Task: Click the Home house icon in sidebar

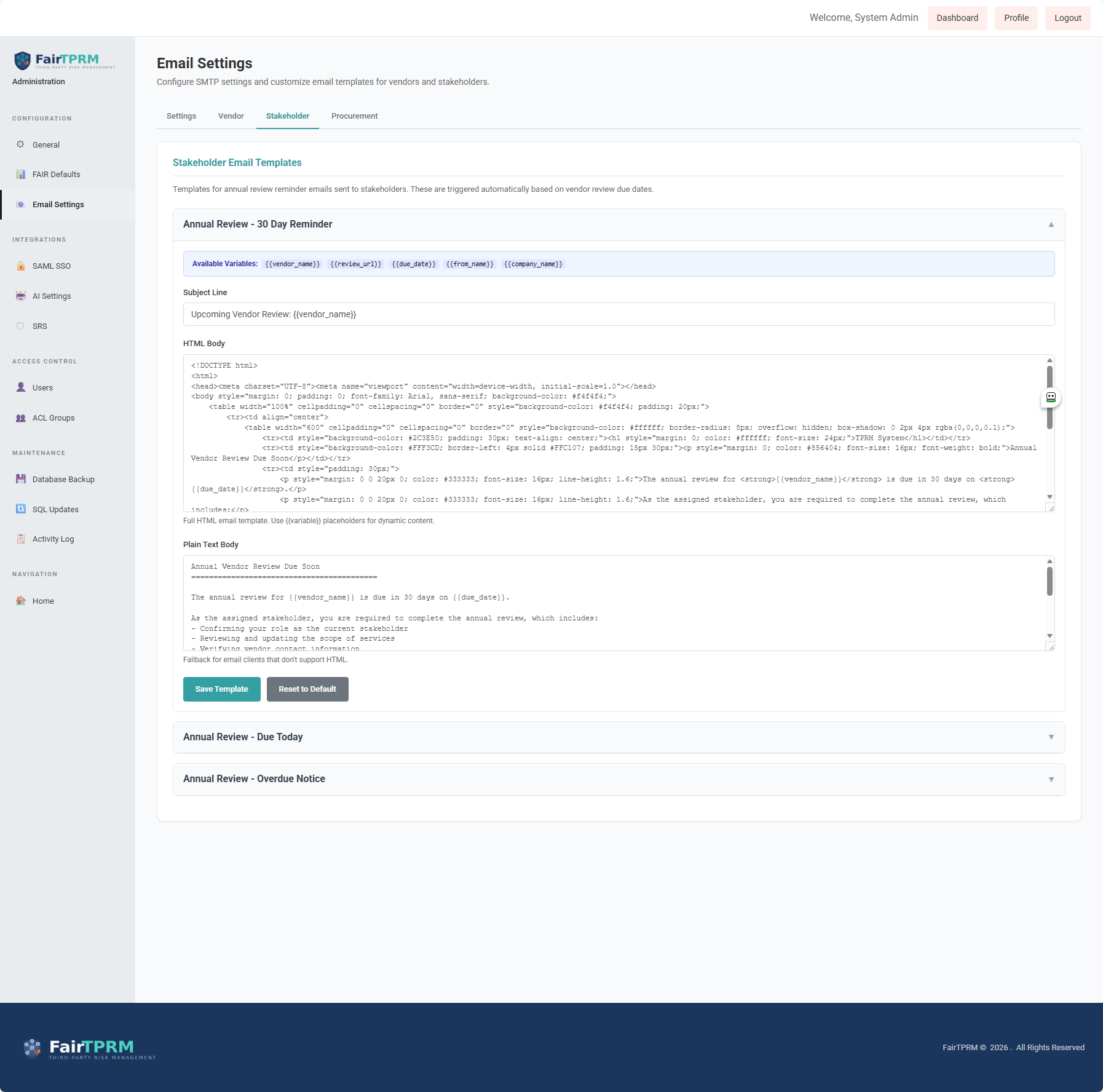Action: [20, 601]
